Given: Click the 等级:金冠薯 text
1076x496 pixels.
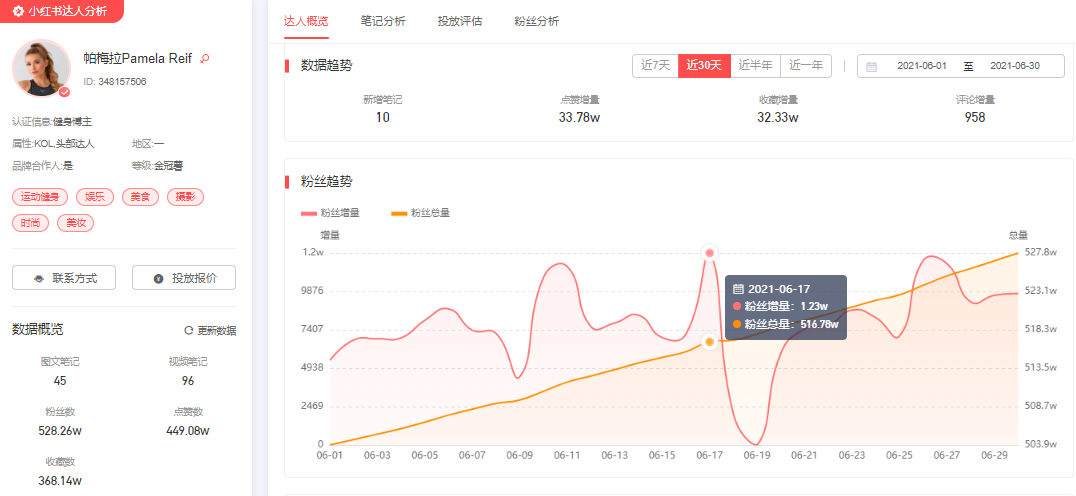Looking at the screenshot, I should pos(157,165).
